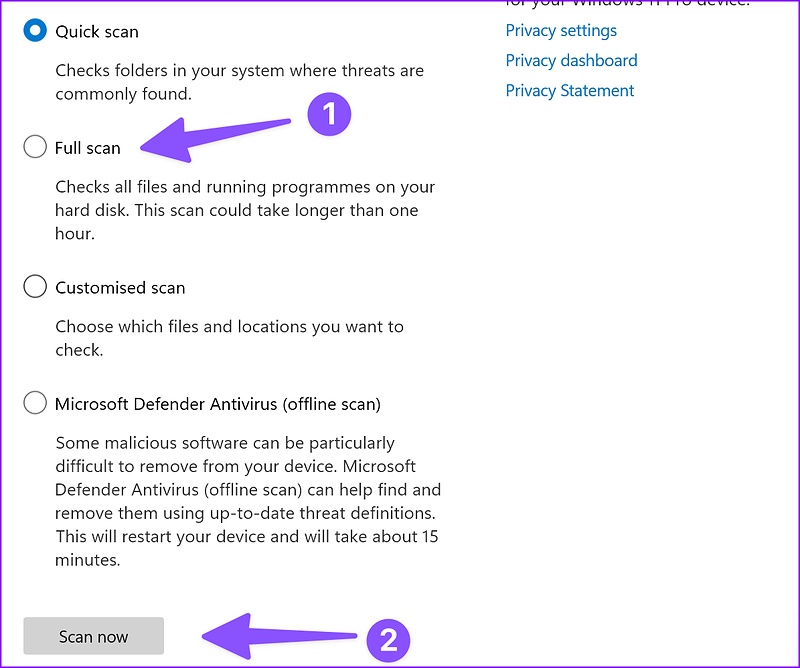
Task: Click the Full scan description about running programmes
Action: pos(245,210)
